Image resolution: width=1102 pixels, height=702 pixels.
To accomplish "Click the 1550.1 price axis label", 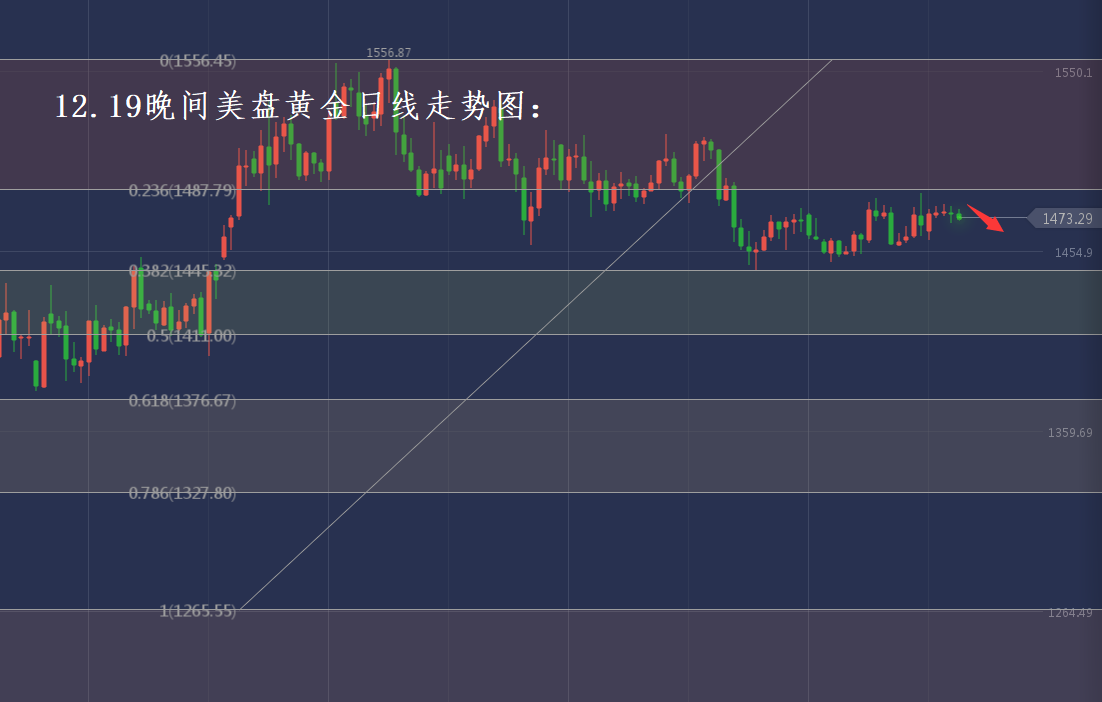I will (x=1073, y=73).
